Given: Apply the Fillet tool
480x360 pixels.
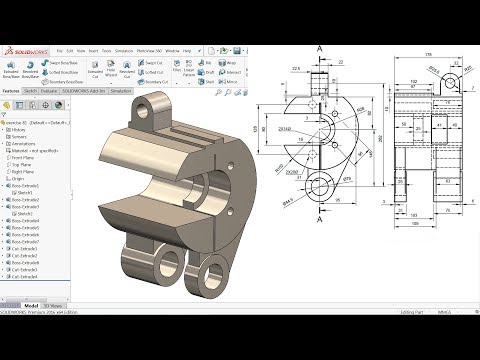Looking at the screenshot, I should tap(177, 66).
